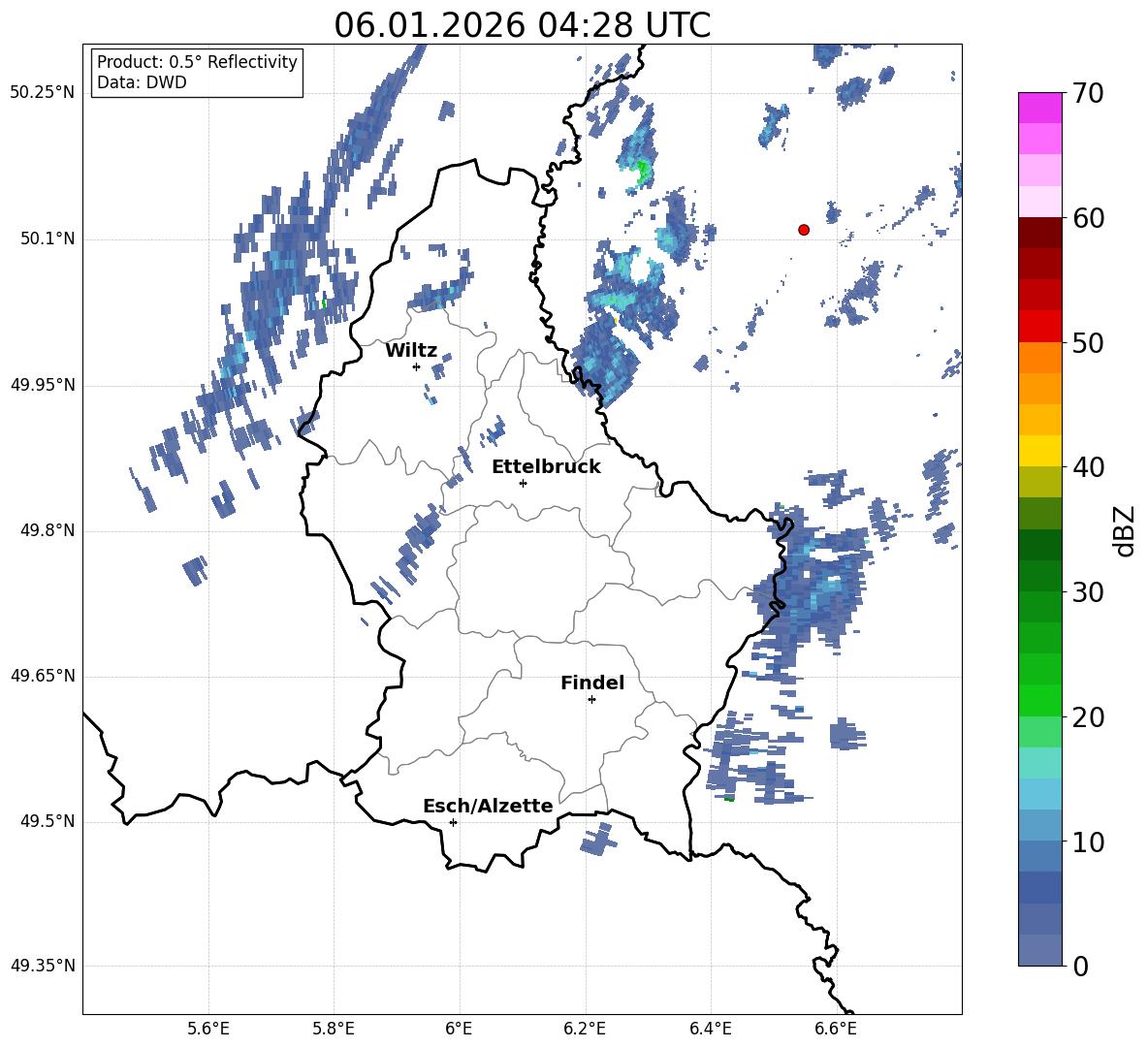Image resolution: width=1148 pixels, height=1048 pixels.
Task: Click the 6.4°E longitude tick label
Action: (710, 1029)
